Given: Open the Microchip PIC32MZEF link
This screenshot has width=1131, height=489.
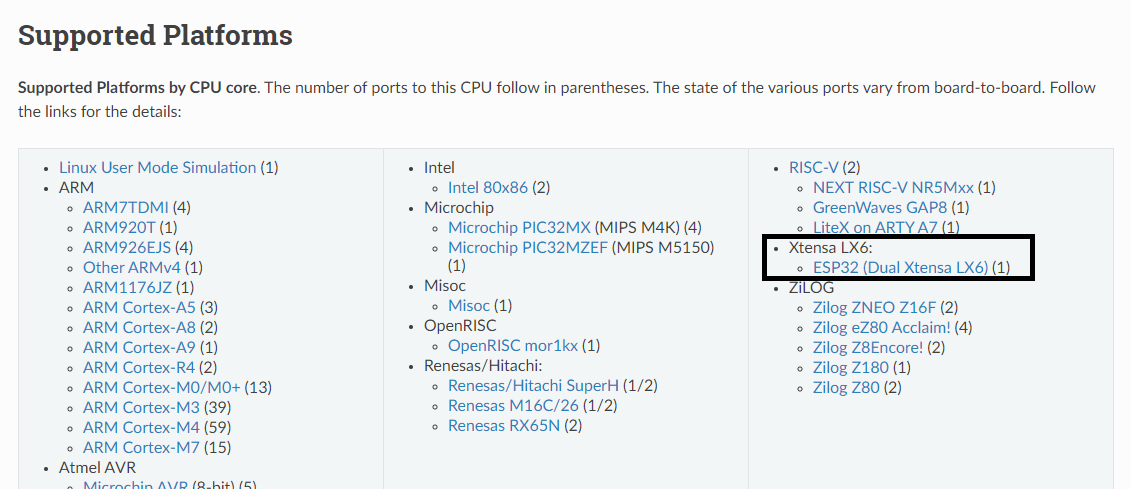Looking at the screenshot, I should click(x=528, y=247).
